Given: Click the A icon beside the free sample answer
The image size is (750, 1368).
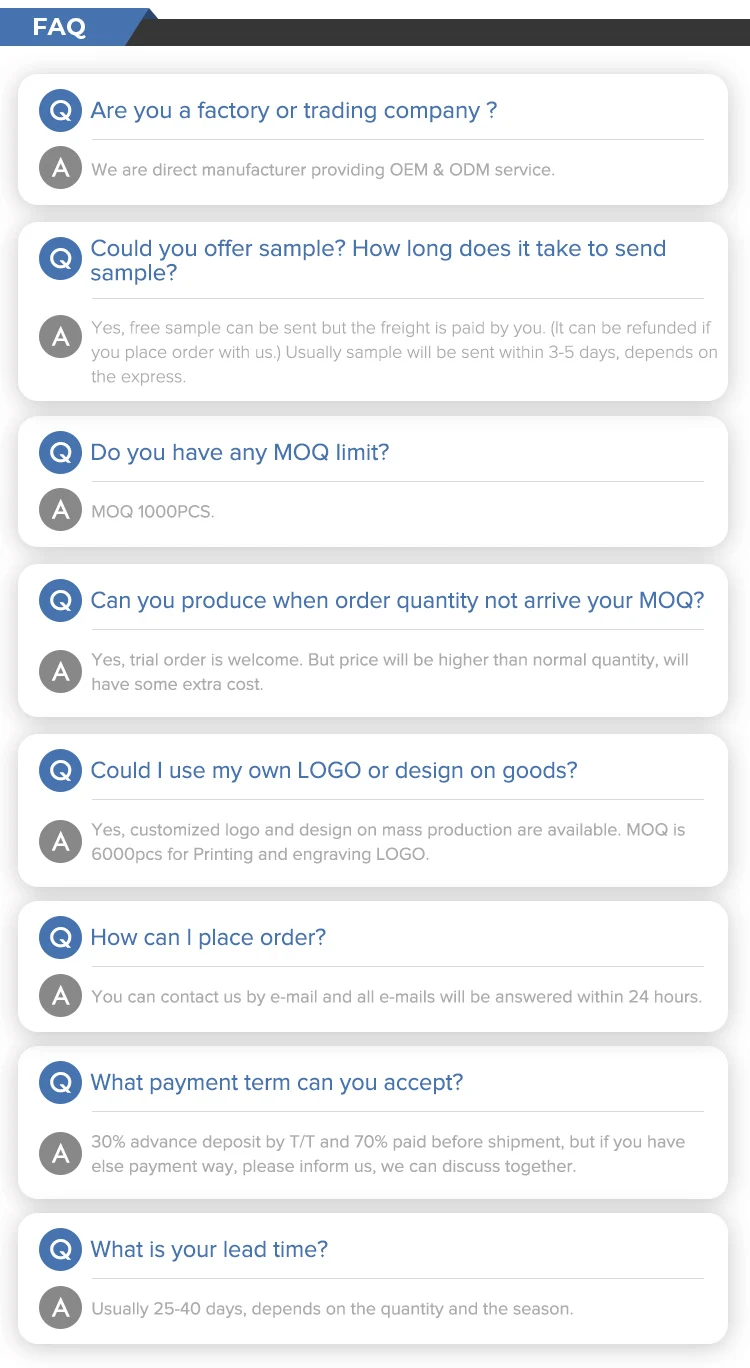Looking at the screenshot, I should click(x=60, y=336).
